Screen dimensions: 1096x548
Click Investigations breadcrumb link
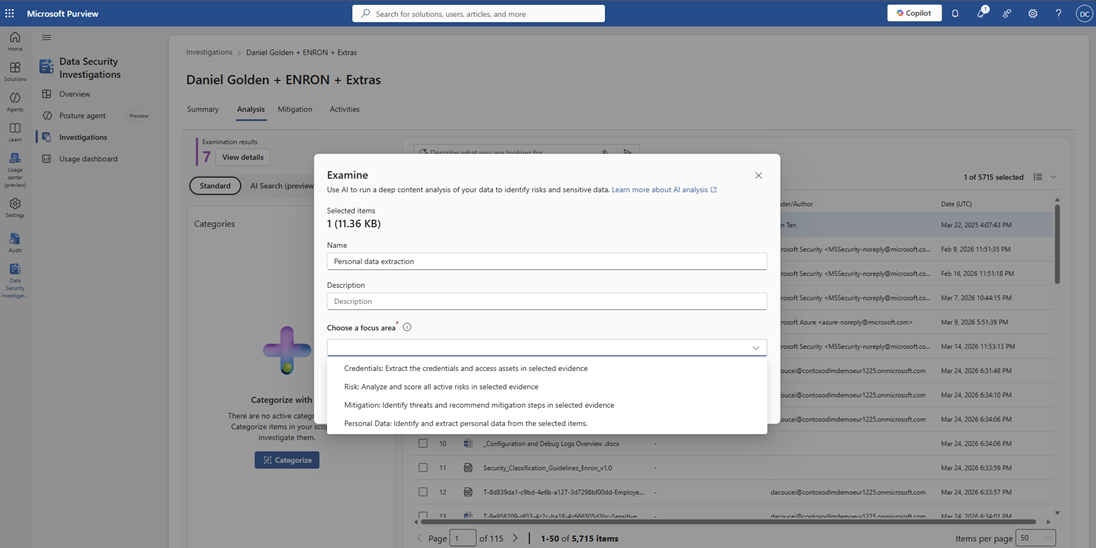[209, 52]
